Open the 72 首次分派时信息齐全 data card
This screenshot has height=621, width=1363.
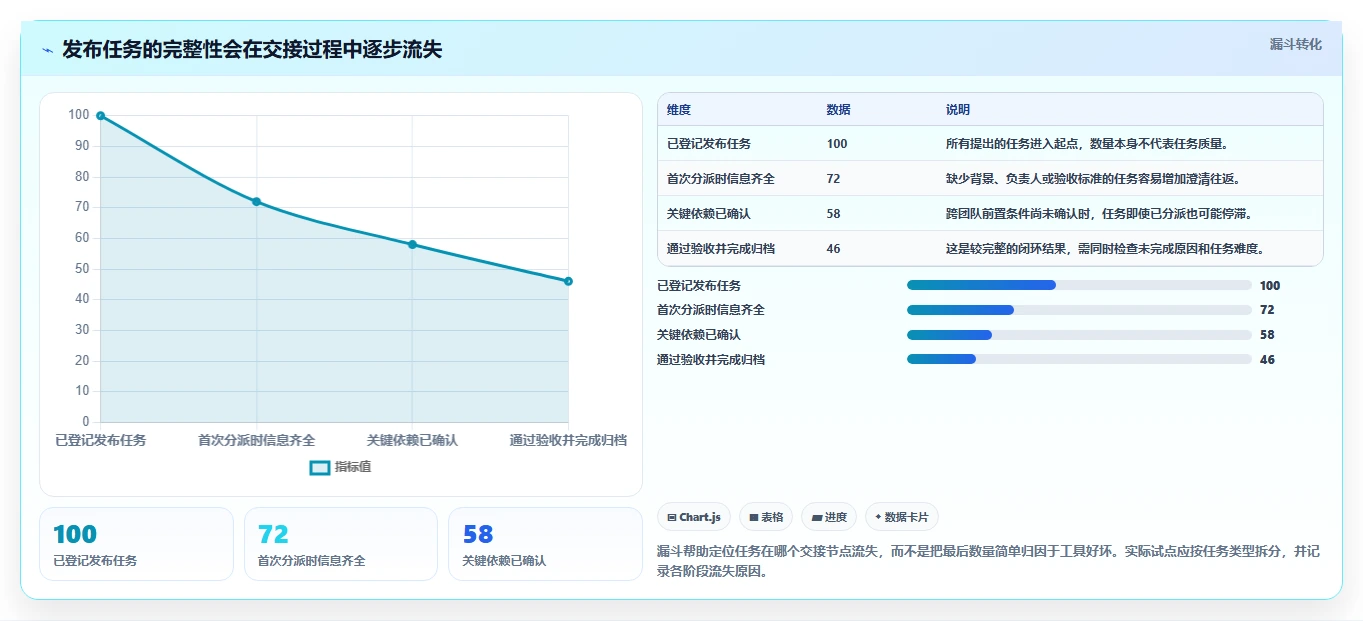341,544
